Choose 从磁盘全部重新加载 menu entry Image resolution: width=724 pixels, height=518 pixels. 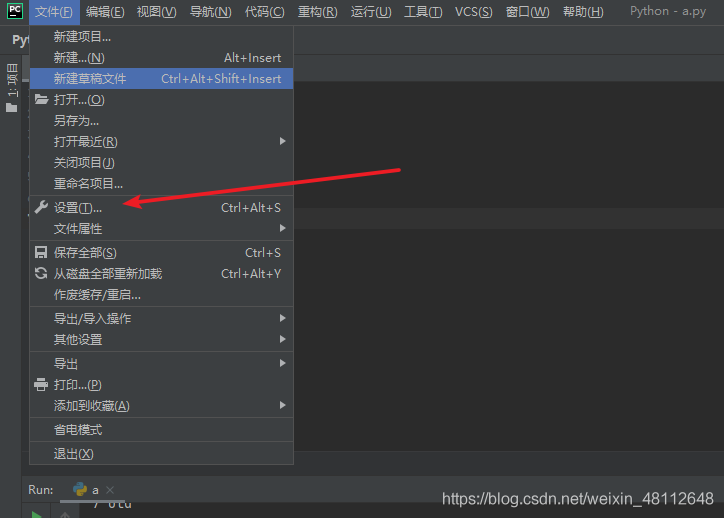click(x=162, y=273)
